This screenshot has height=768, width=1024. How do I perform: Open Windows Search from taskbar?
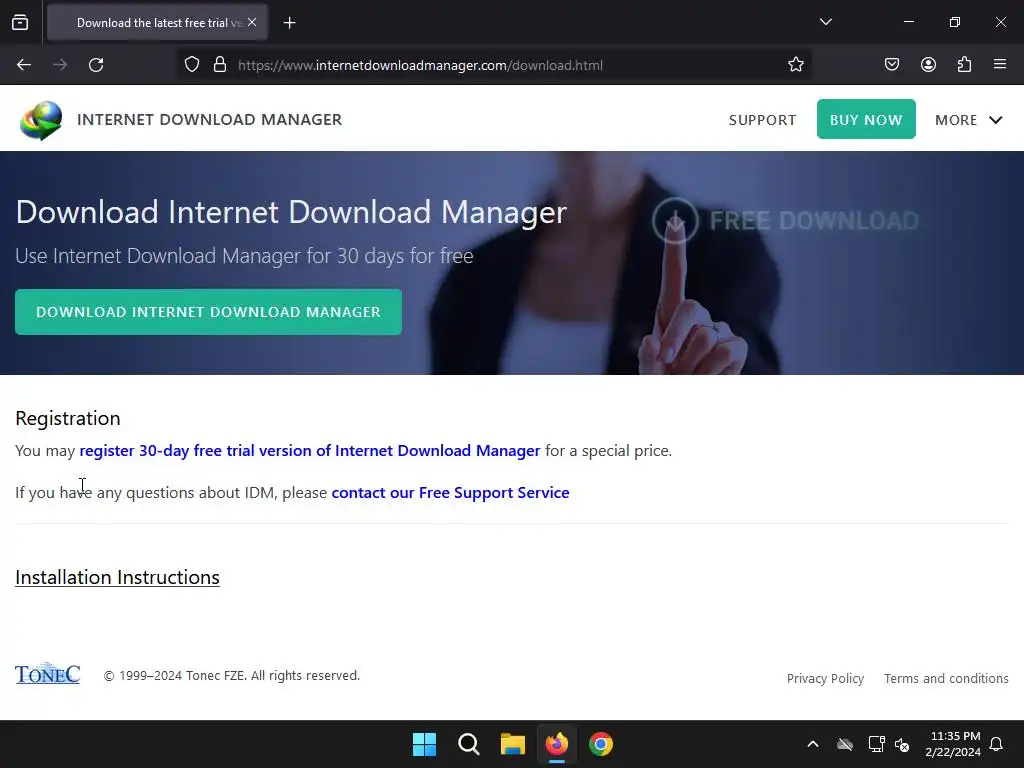click(x=468, y=744)
